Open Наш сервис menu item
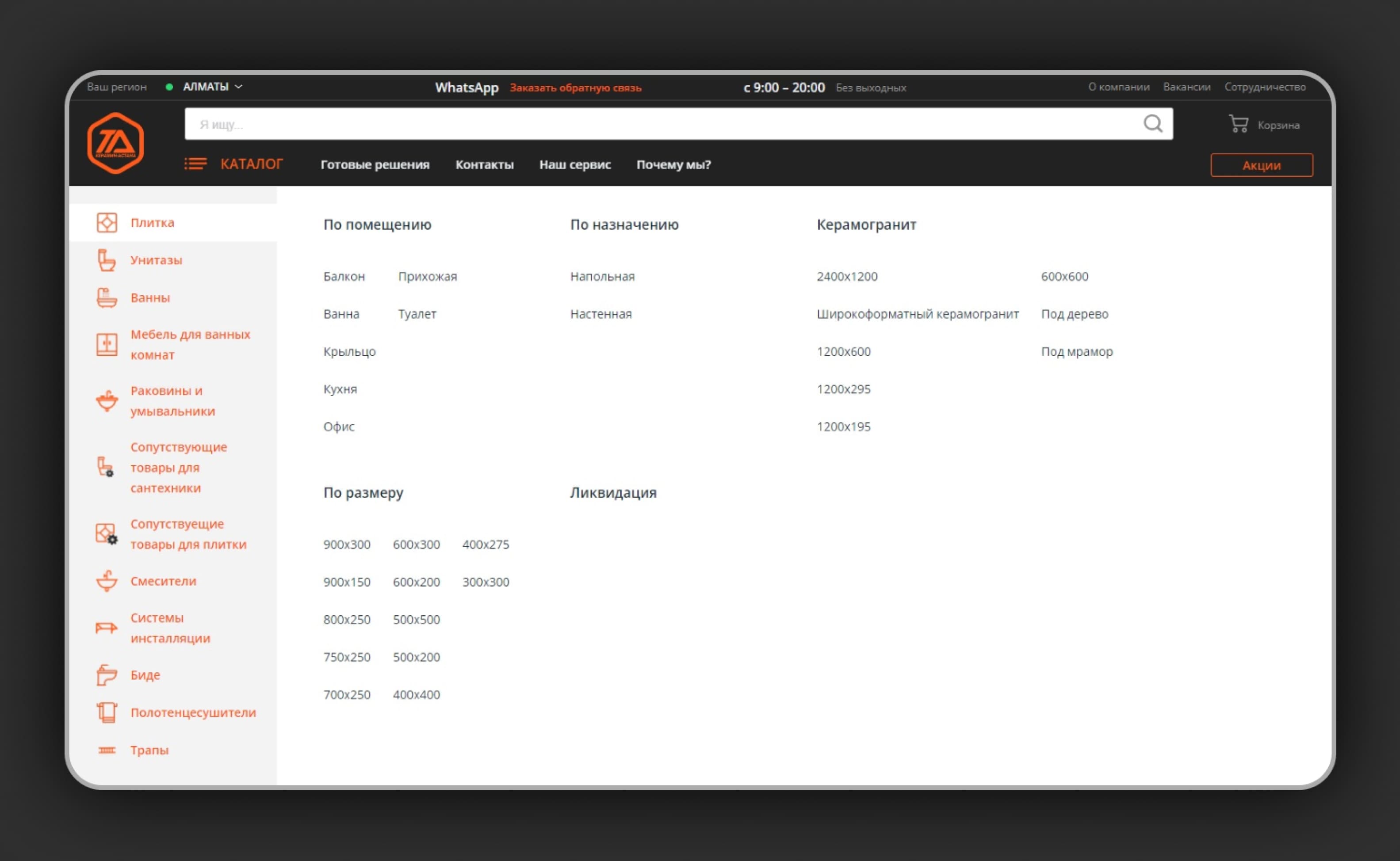Viewport: 1400px width, 861px height. click(x=575, y=164)
